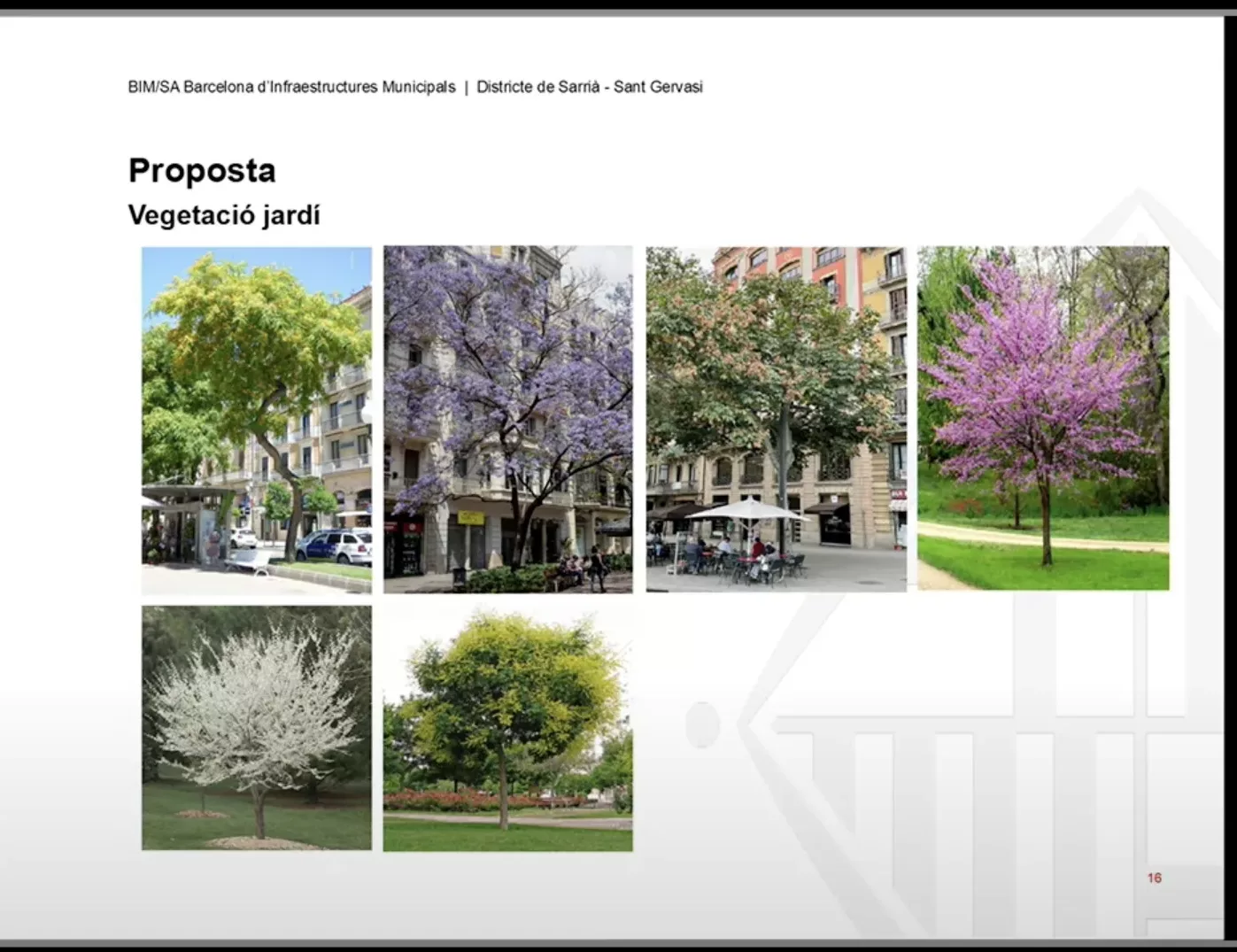Click the 'Proposta' heading

(202, 170)
